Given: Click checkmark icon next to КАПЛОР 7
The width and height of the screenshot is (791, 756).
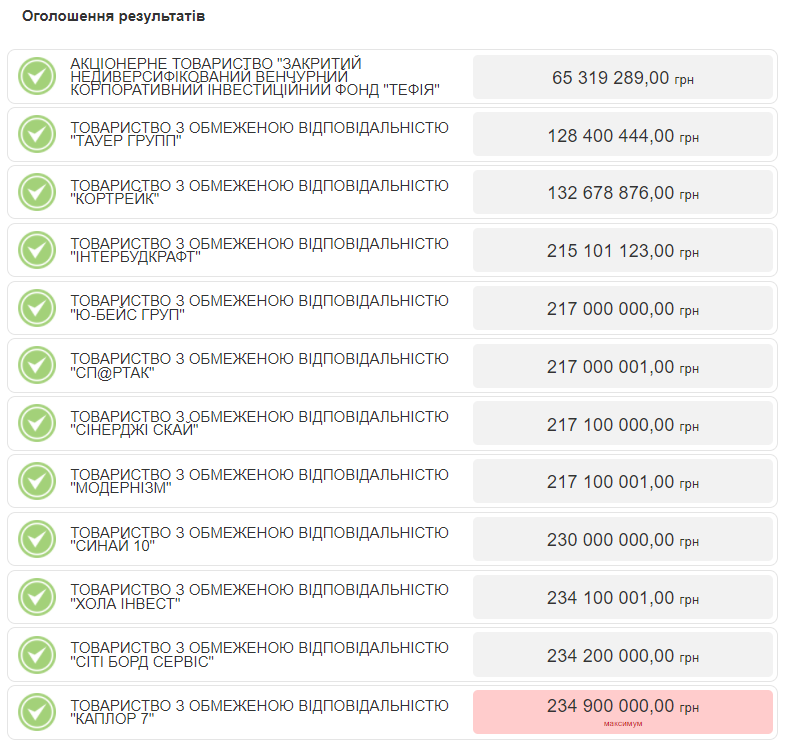Looking at the screenshot, I should click(x=37, y=712).
